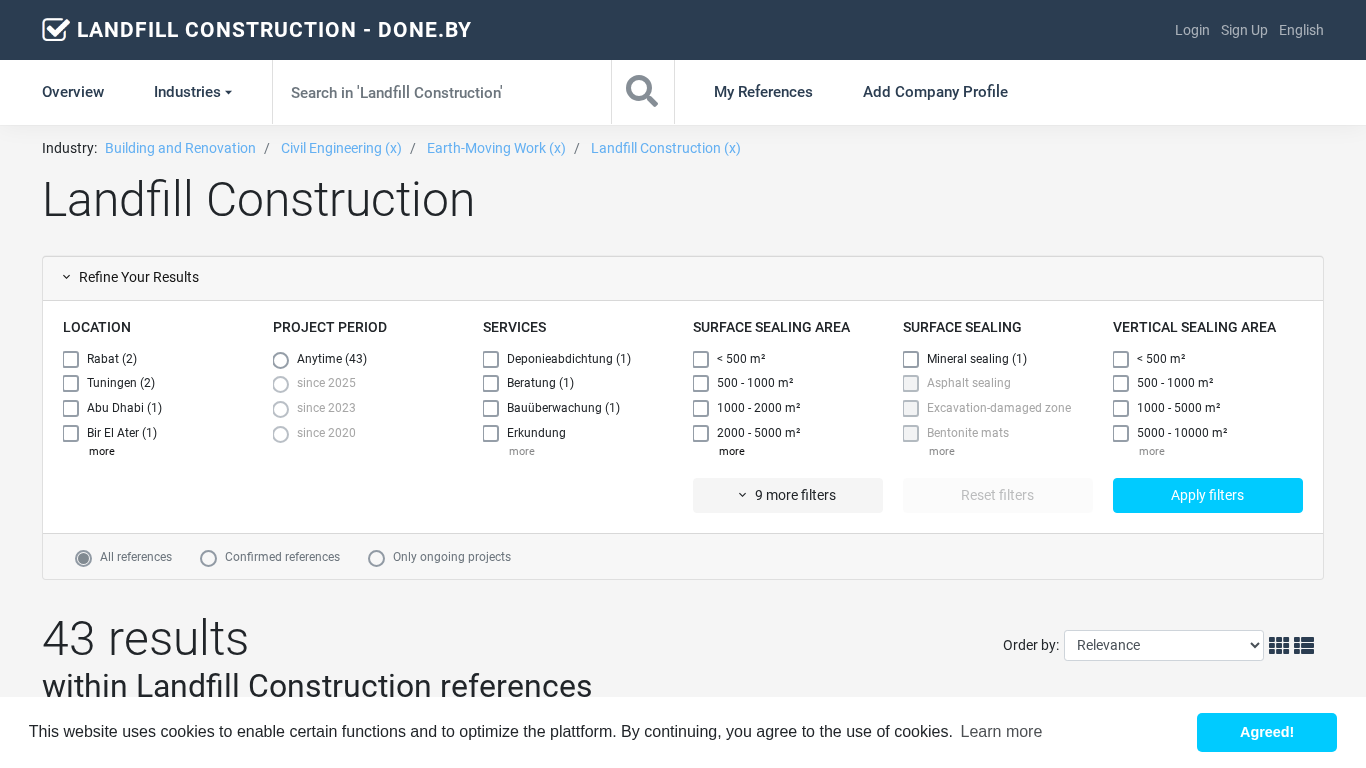Click the magnifying glass search icon
This screenshot has width=1366, height=768.
pos(642,92)
